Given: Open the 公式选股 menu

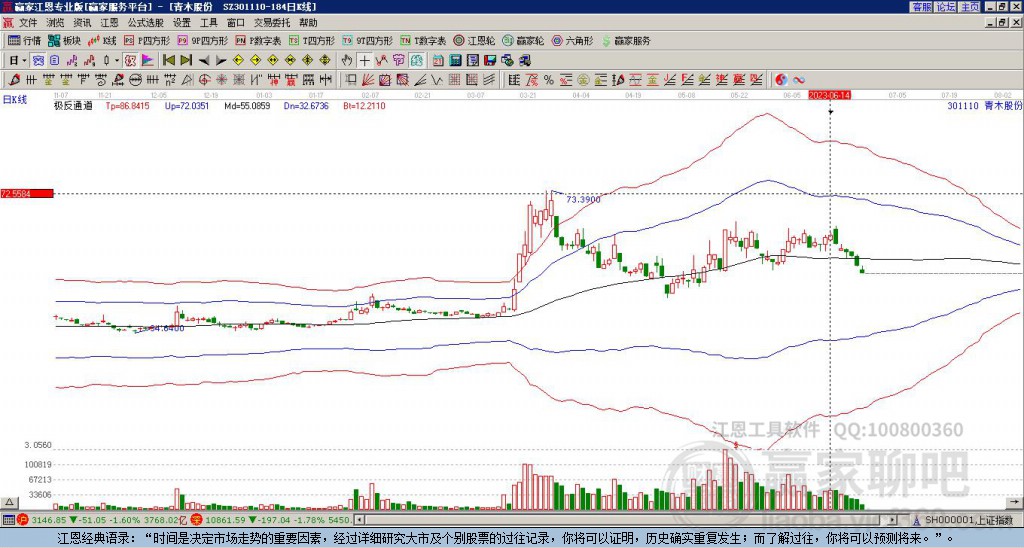Looking at the screenshot, I should point(146,23).
